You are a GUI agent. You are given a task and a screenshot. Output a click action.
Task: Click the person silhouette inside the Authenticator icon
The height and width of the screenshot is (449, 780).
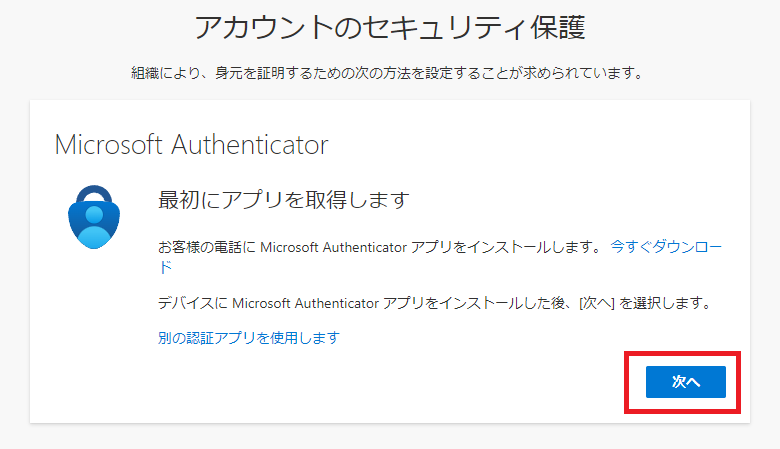point(94,226)
